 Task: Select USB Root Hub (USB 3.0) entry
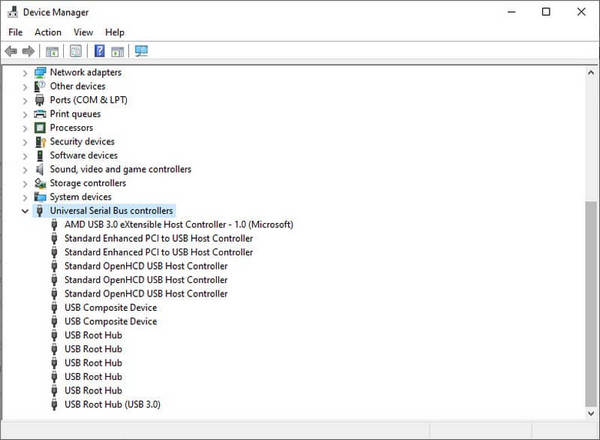pos(112,404)
